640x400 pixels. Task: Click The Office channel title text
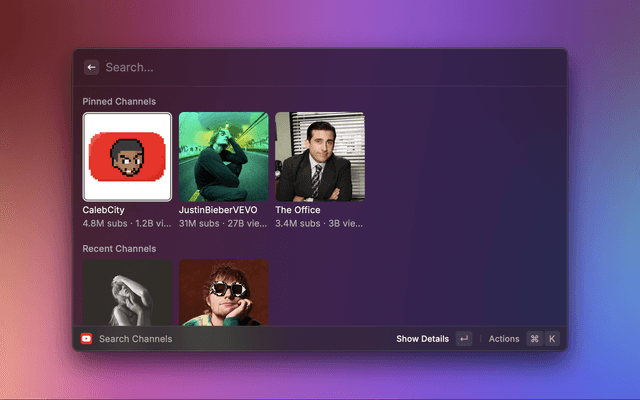[298, 210]
